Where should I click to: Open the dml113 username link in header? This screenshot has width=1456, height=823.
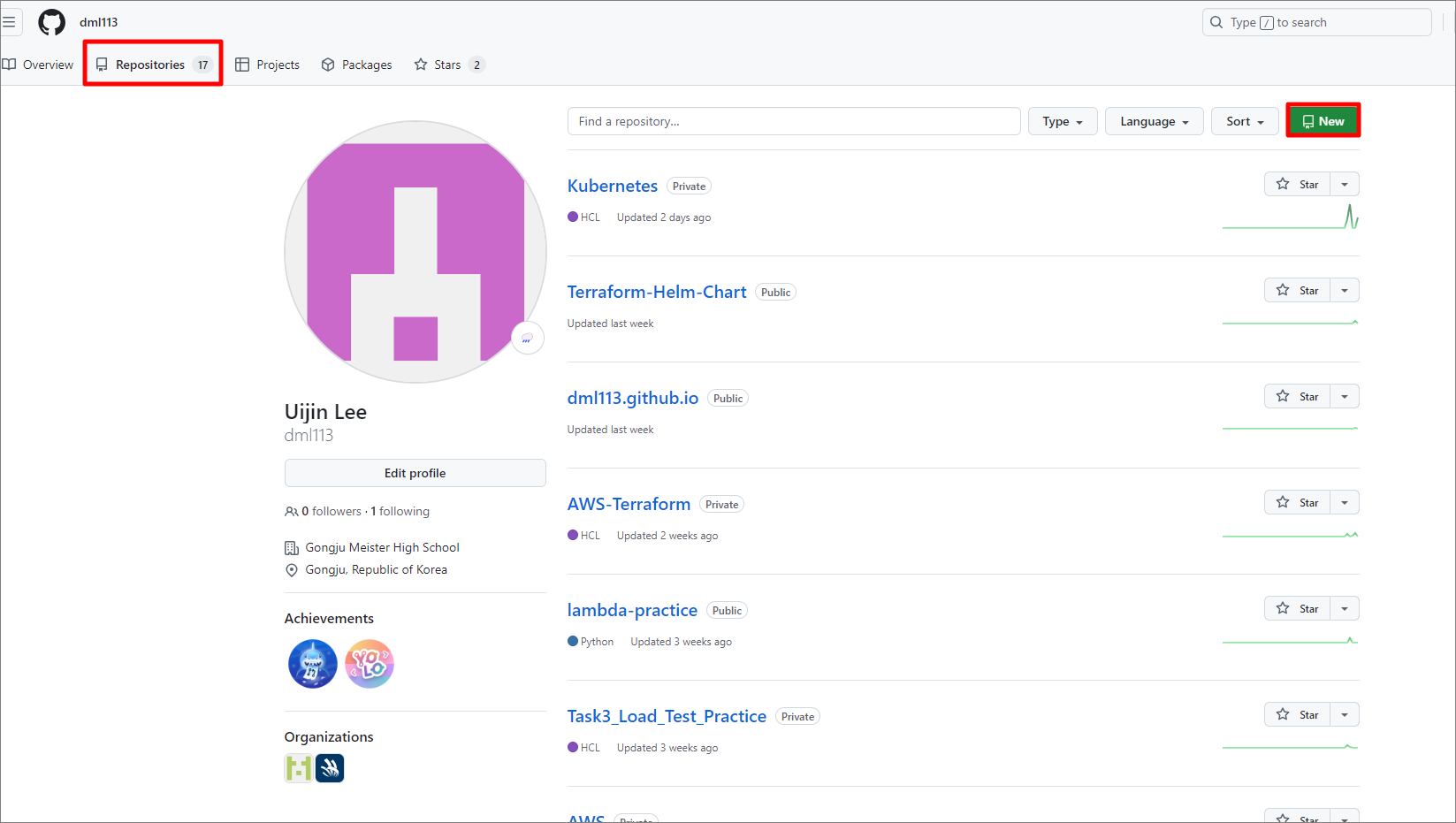click(x=98, y=22)
